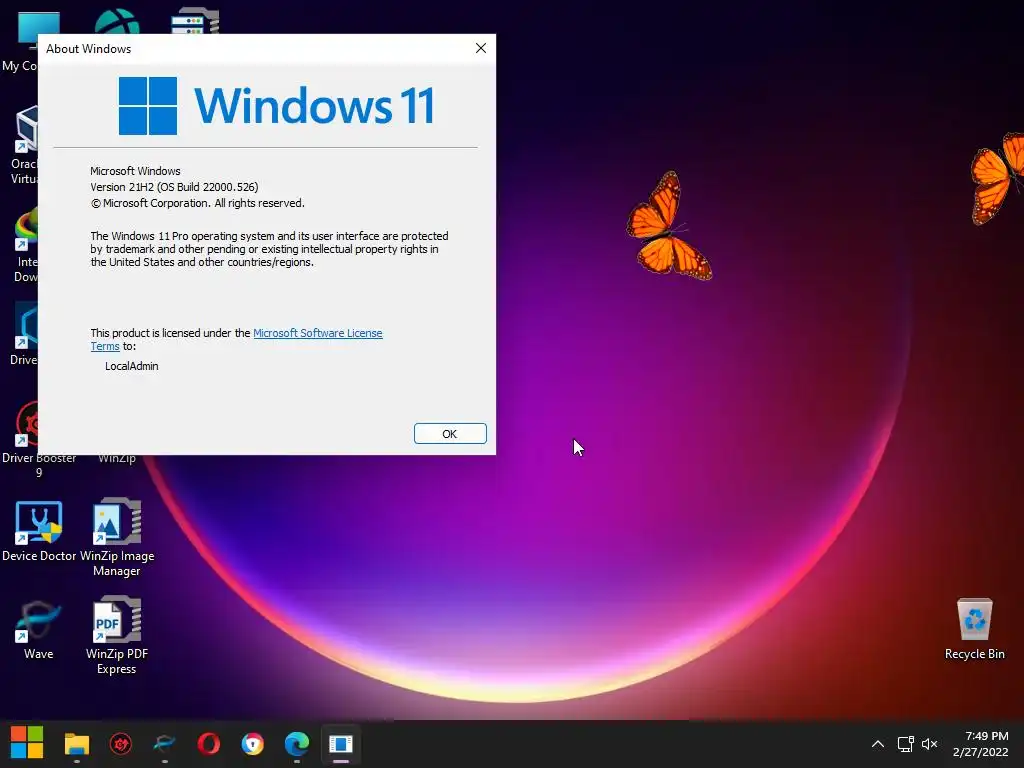The image size is (1024, 768).
Task: Select the Driver desktop shortcut below Internet Download
Action: [25, 334]
